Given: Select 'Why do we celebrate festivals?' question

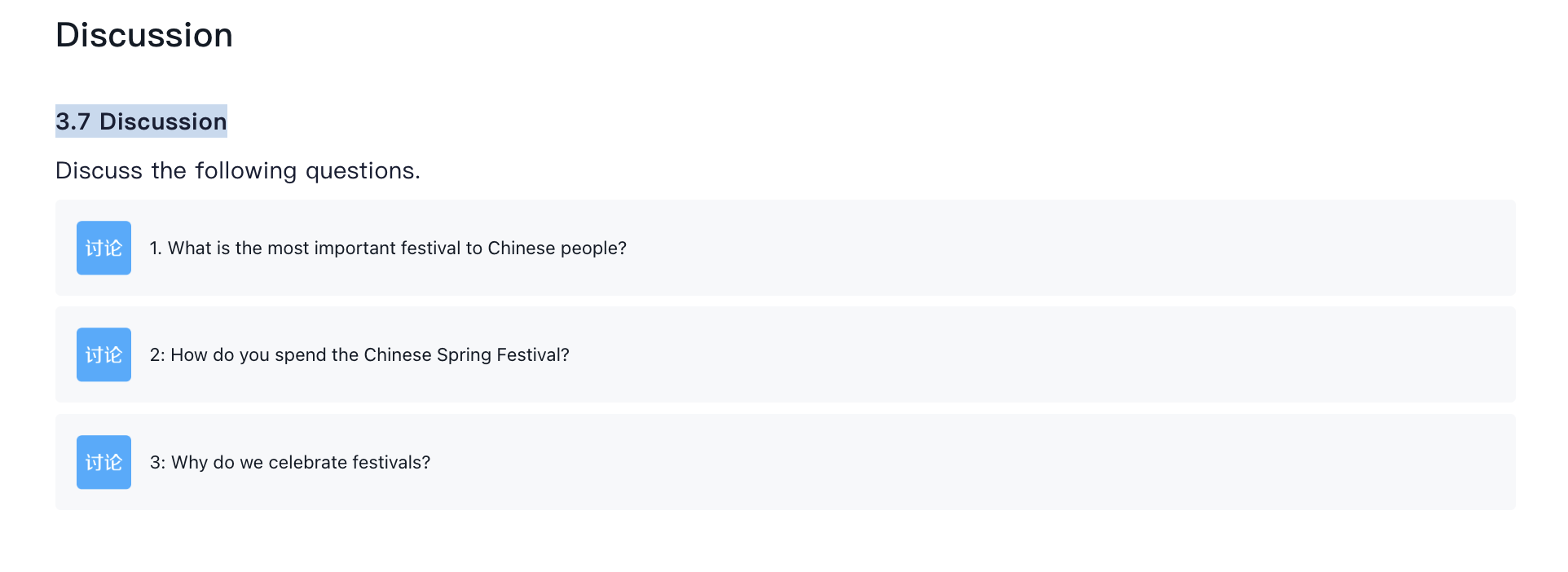Looking at the screenshot, I should [x=290, y=462].
